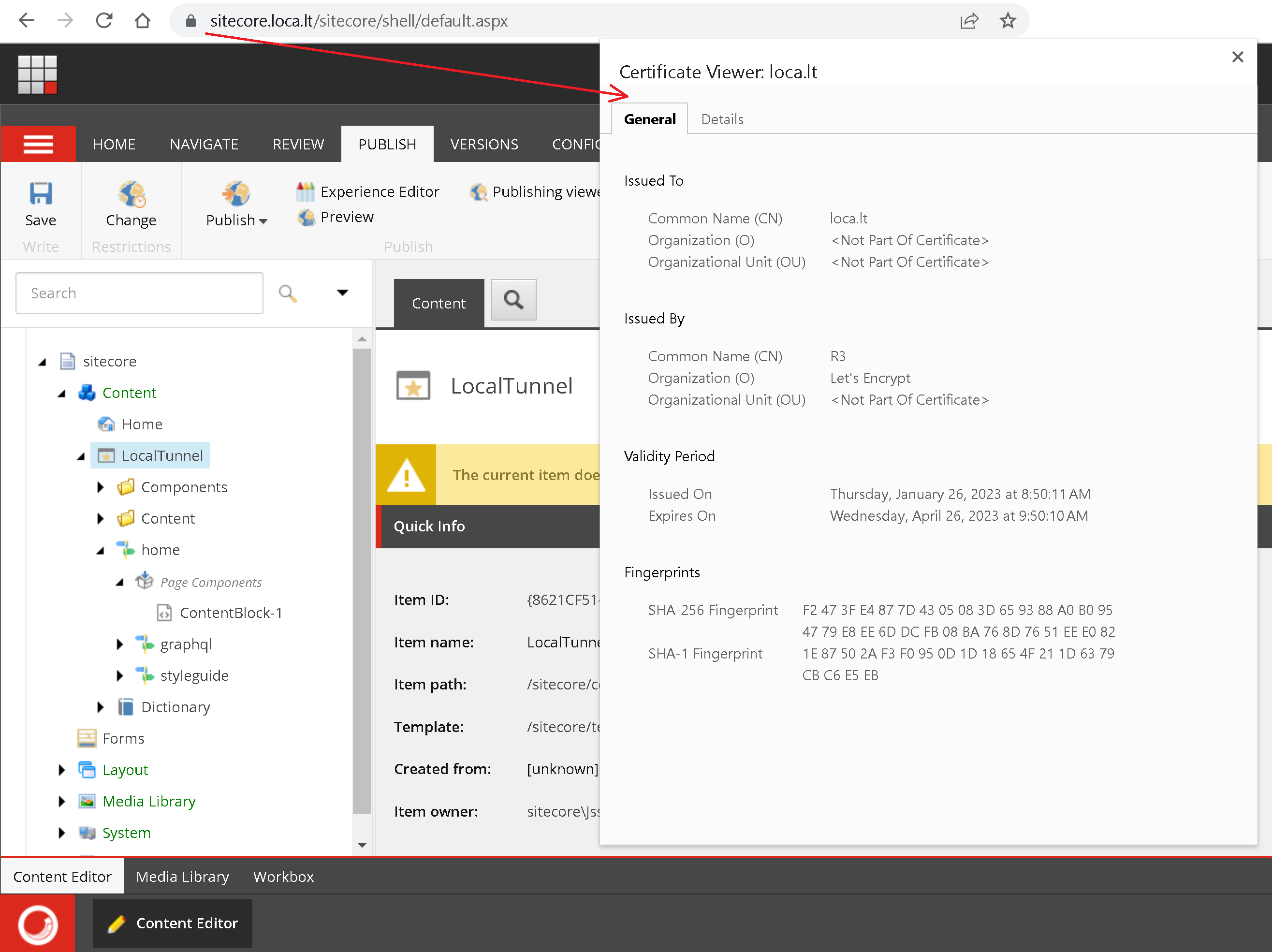This screenshot has width=1272, height=952.
Task: Open the VERSIONS ribbon tab
Action: pos(483,145)
